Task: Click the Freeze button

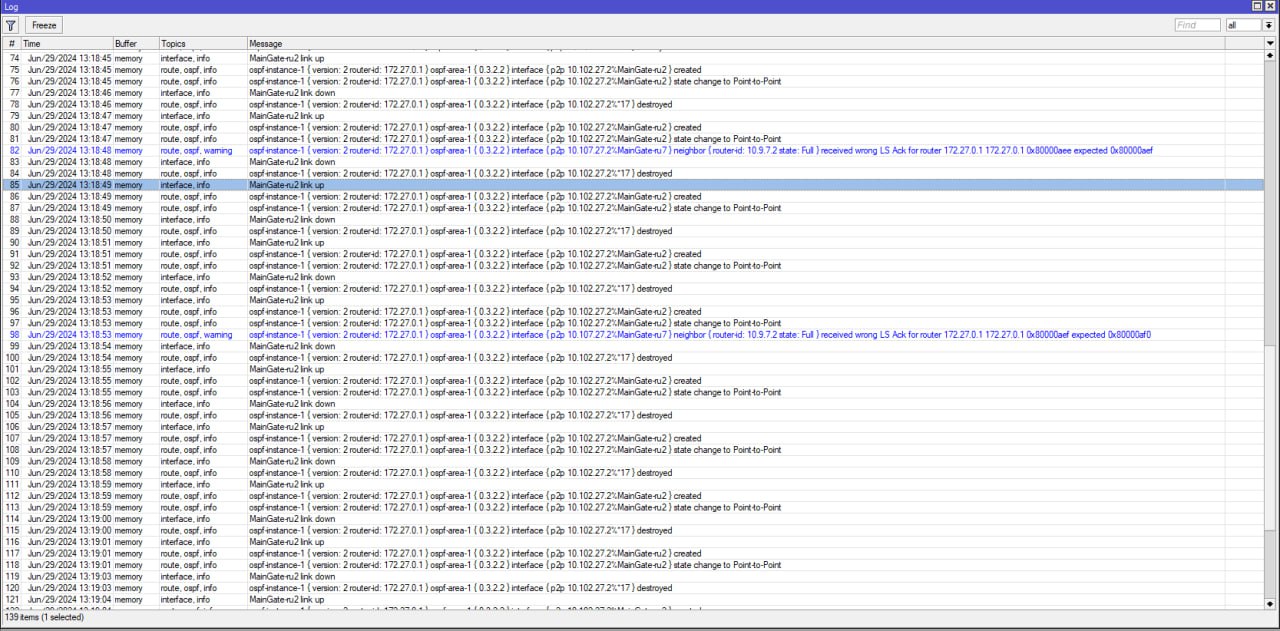Action: click(44, 25)
